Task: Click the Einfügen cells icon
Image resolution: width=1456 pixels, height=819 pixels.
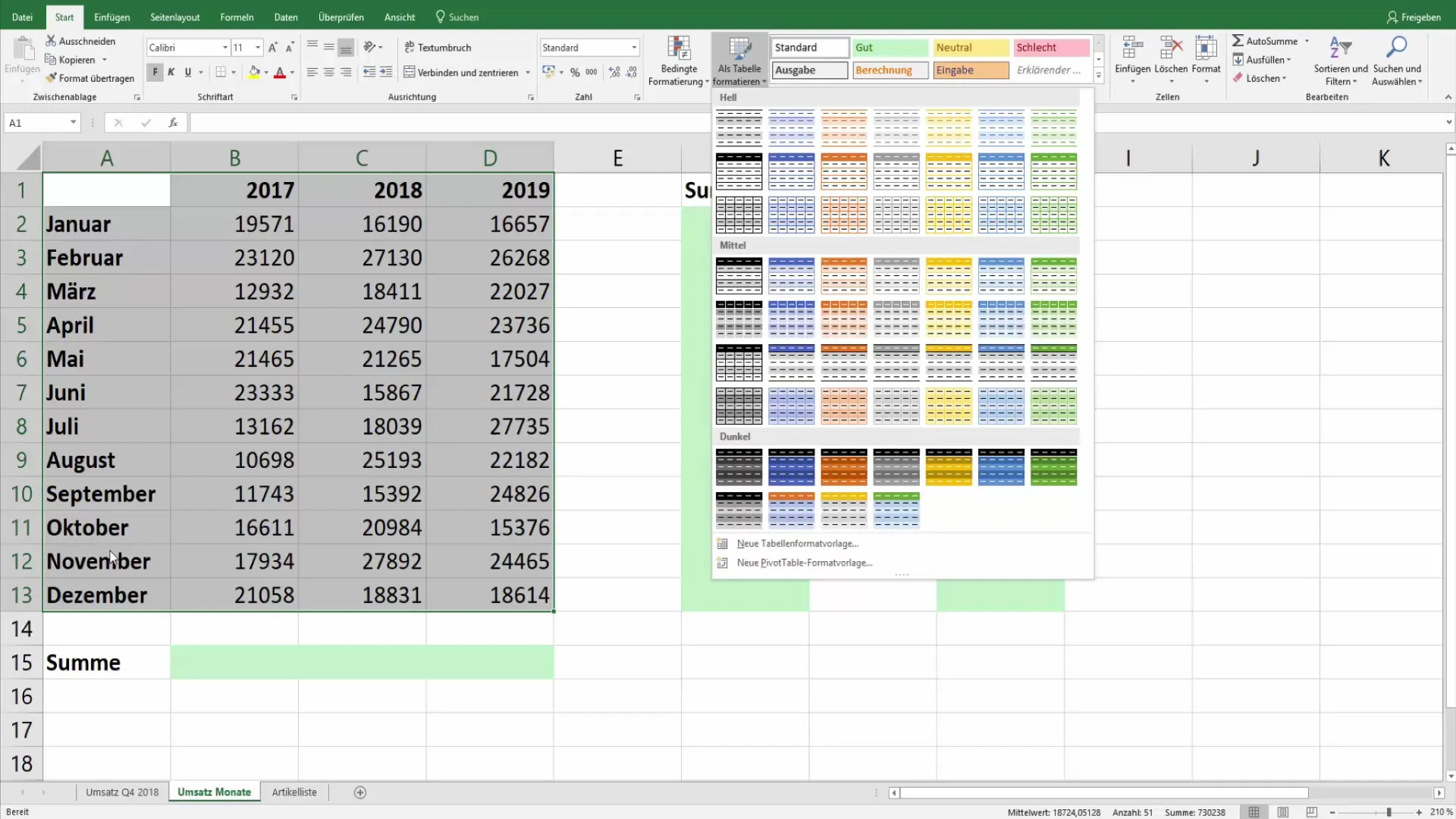Action: (1133, 49)
